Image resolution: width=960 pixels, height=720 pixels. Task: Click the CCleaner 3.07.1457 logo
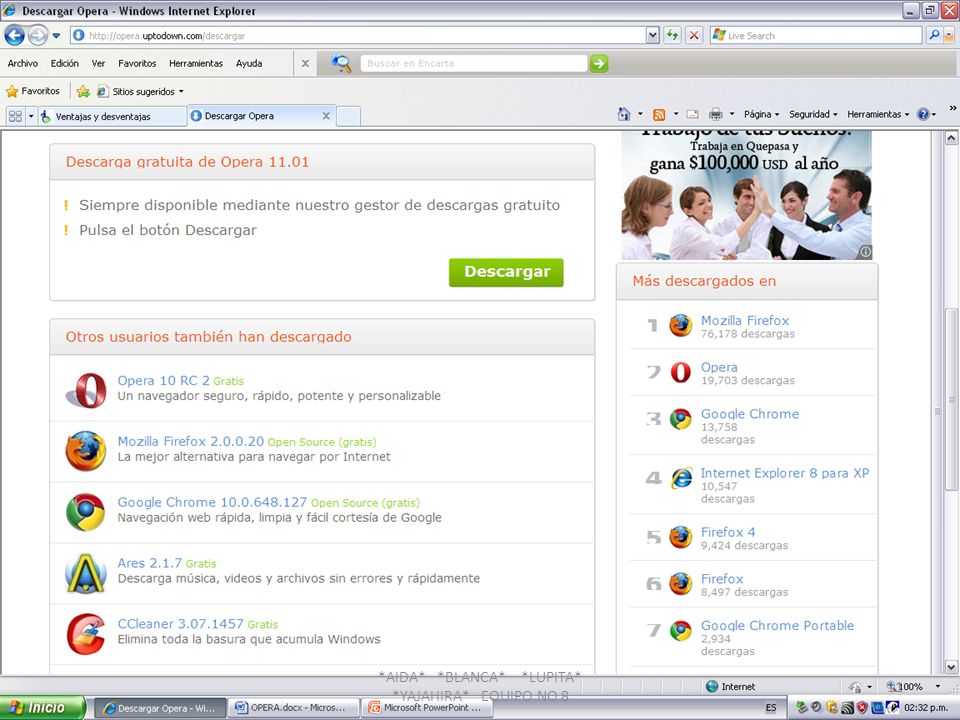86,634
